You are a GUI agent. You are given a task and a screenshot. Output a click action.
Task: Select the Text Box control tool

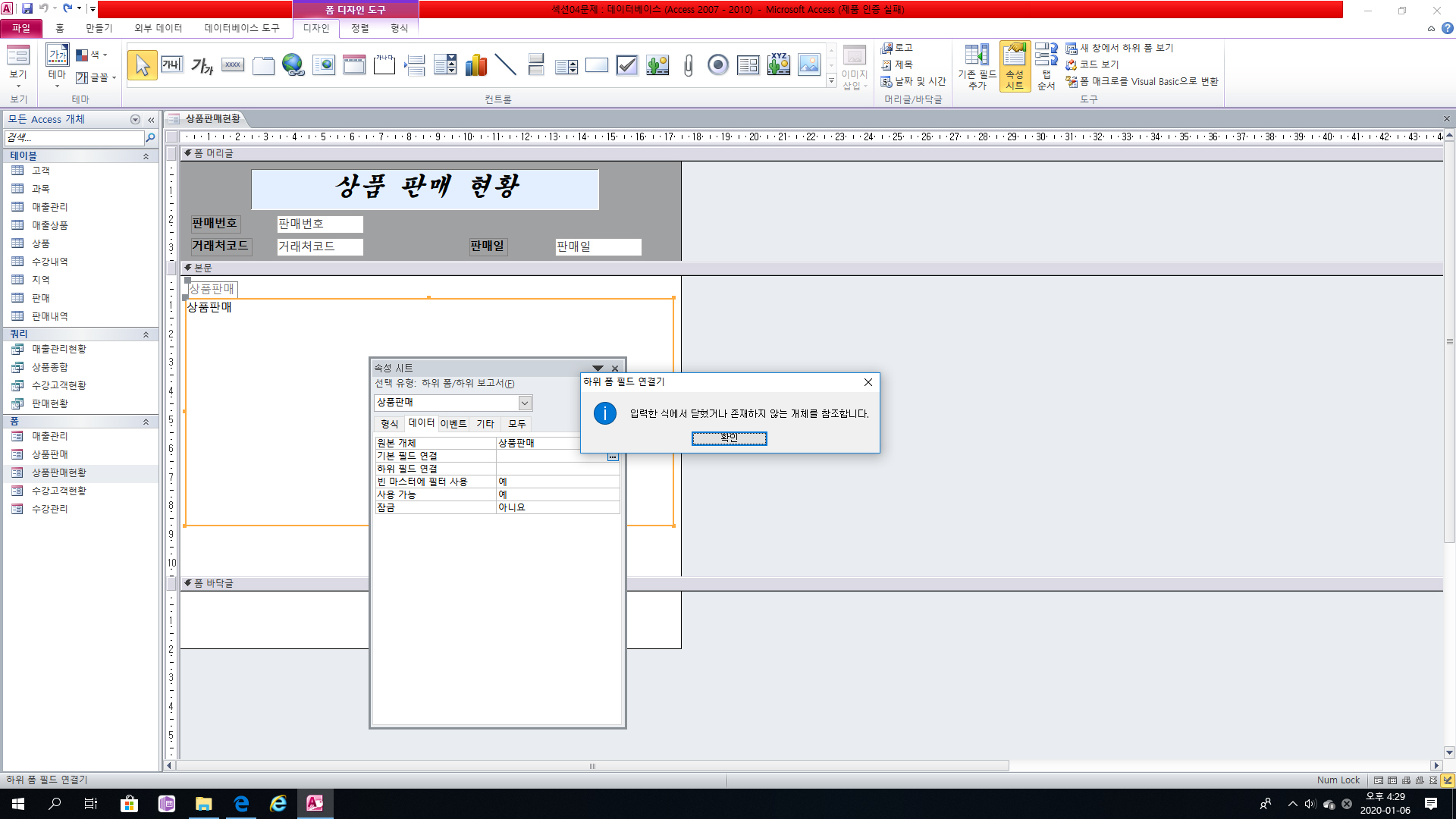(172, 65)
